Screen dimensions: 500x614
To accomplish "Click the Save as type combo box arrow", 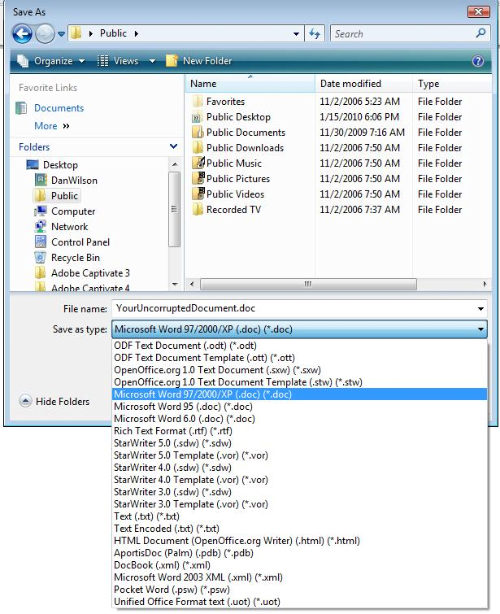I will 480,329.
